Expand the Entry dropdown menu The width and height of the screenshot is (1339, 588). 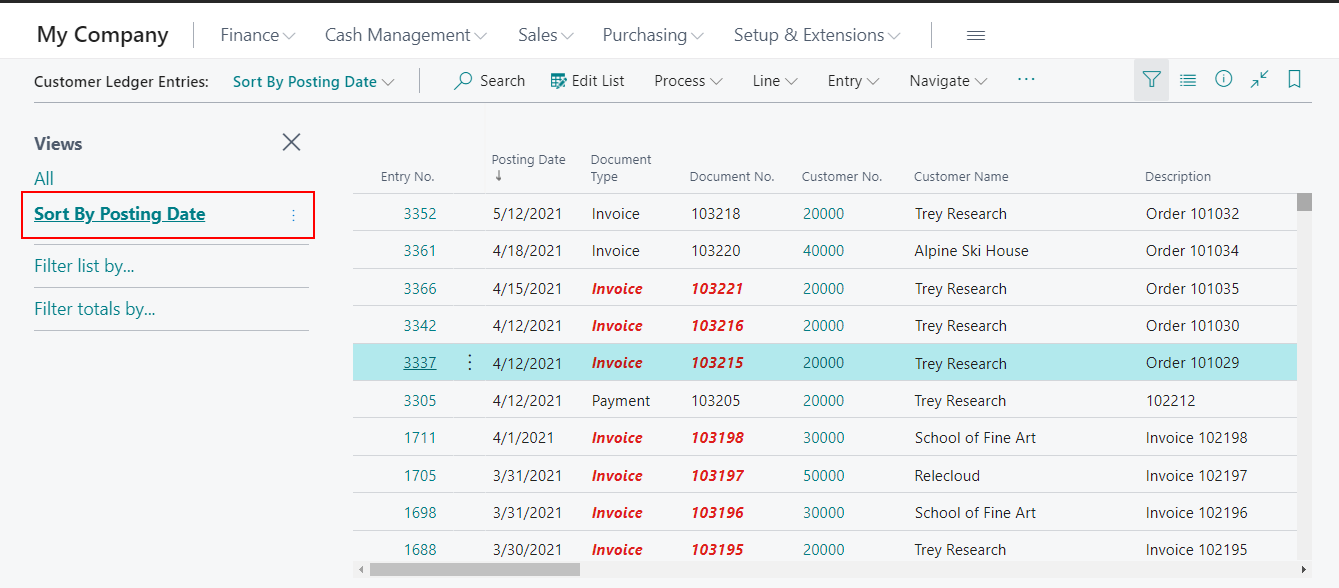click(x=852, y=80)
